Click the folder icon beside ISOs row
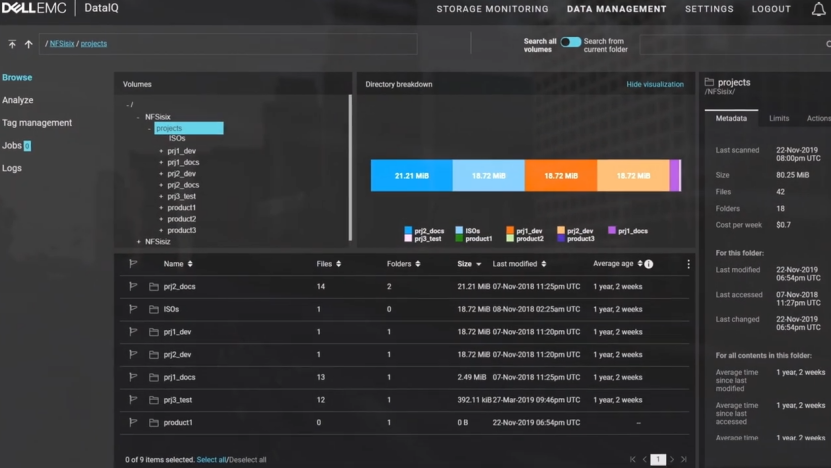 click(x=154, y=309)
